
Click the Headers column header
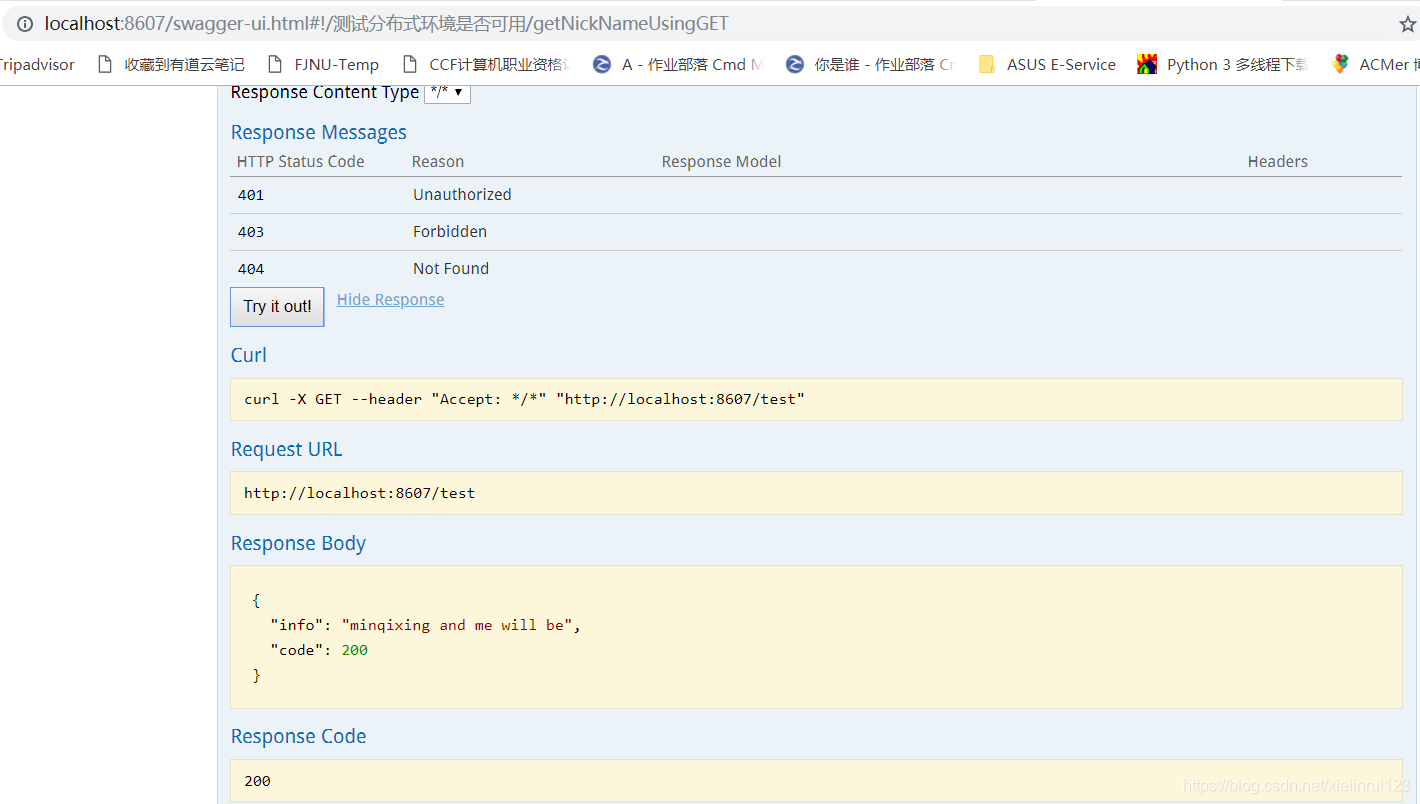pyautogui.click(x=1277, y=162)
